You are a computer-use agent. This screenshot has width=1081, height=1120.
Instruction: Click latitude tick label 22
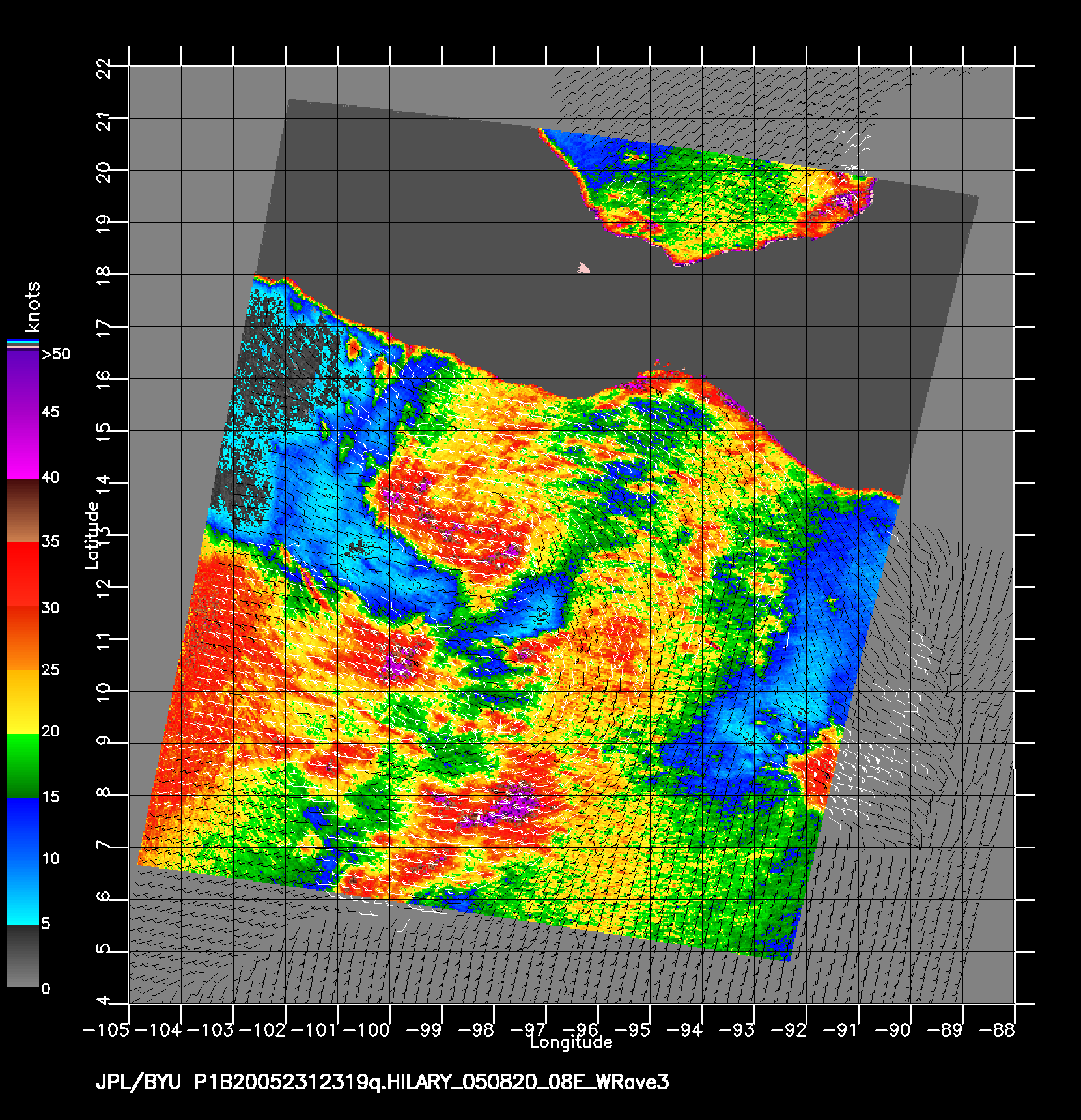coord(104,68)
